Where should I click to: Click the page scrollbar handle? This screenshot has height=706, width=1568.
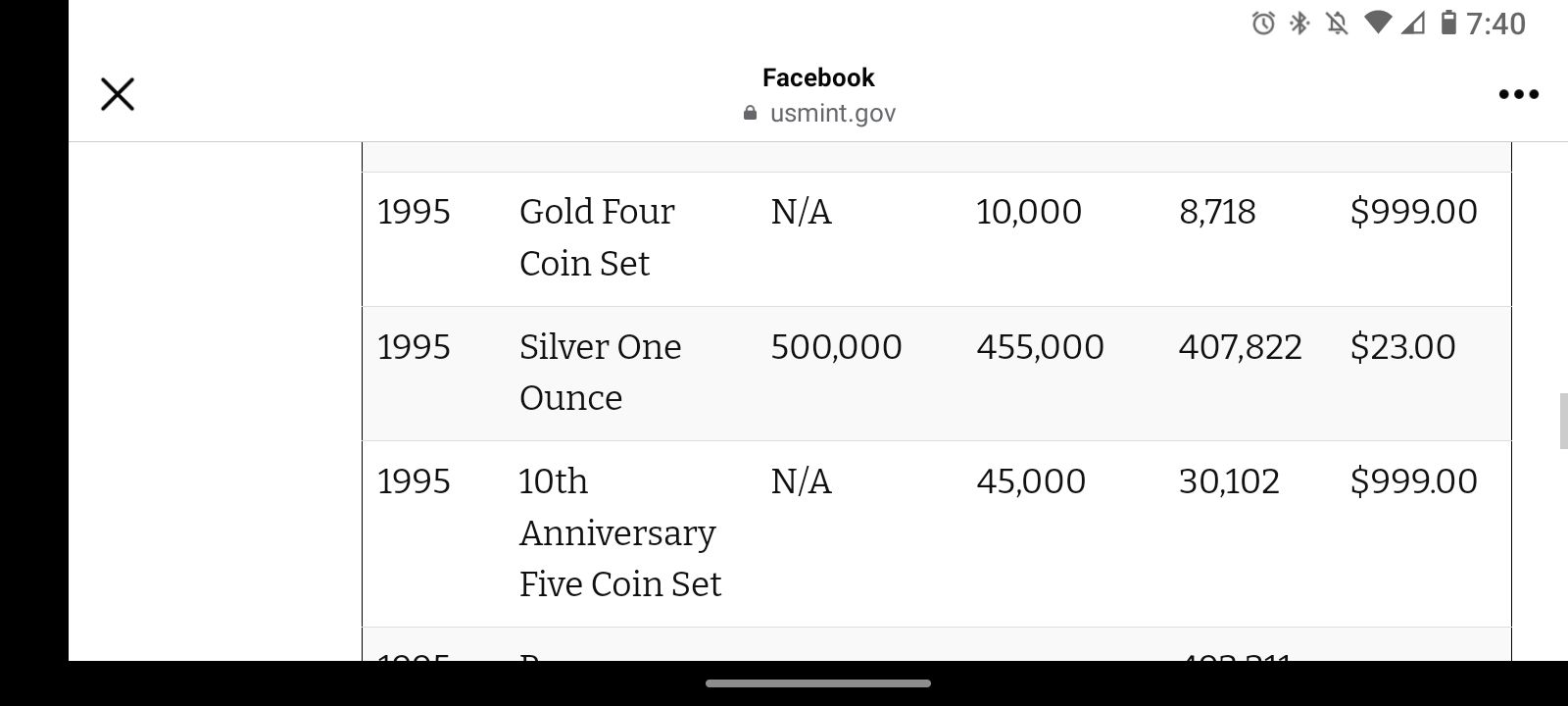pyautogui.click(x=1563, y=421)
